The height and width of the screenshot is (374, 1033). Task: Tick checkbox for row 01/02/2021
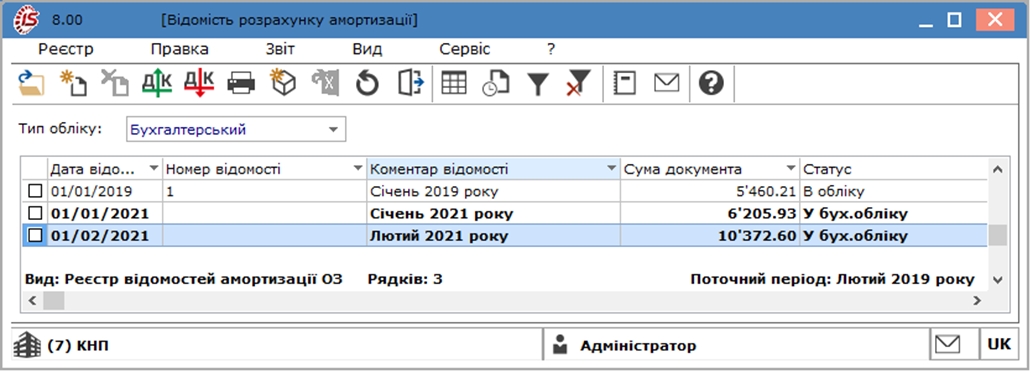tap(35, 235)
